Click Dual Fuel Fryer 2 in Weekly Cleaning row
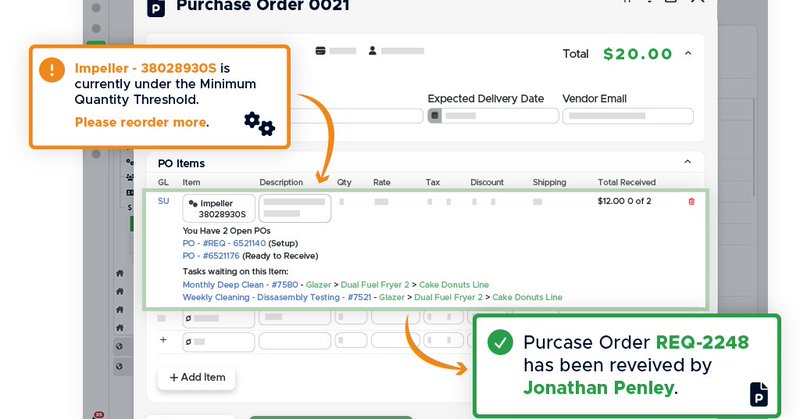This screenshot has height=419, width=800. pyautogui.click(x=448, y=297)
